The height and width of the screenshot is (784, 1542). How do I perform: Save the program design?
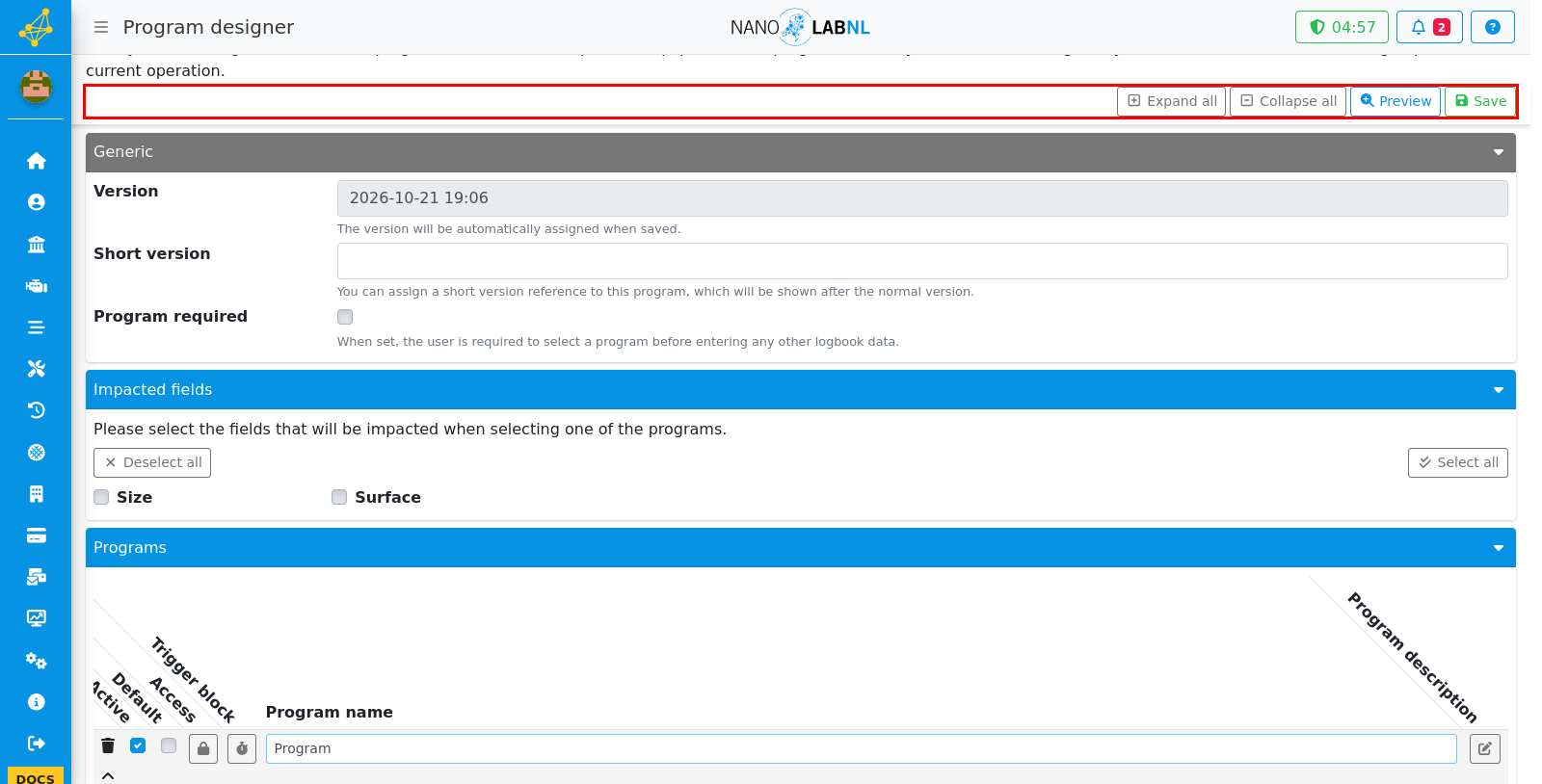click(1480, 101)
